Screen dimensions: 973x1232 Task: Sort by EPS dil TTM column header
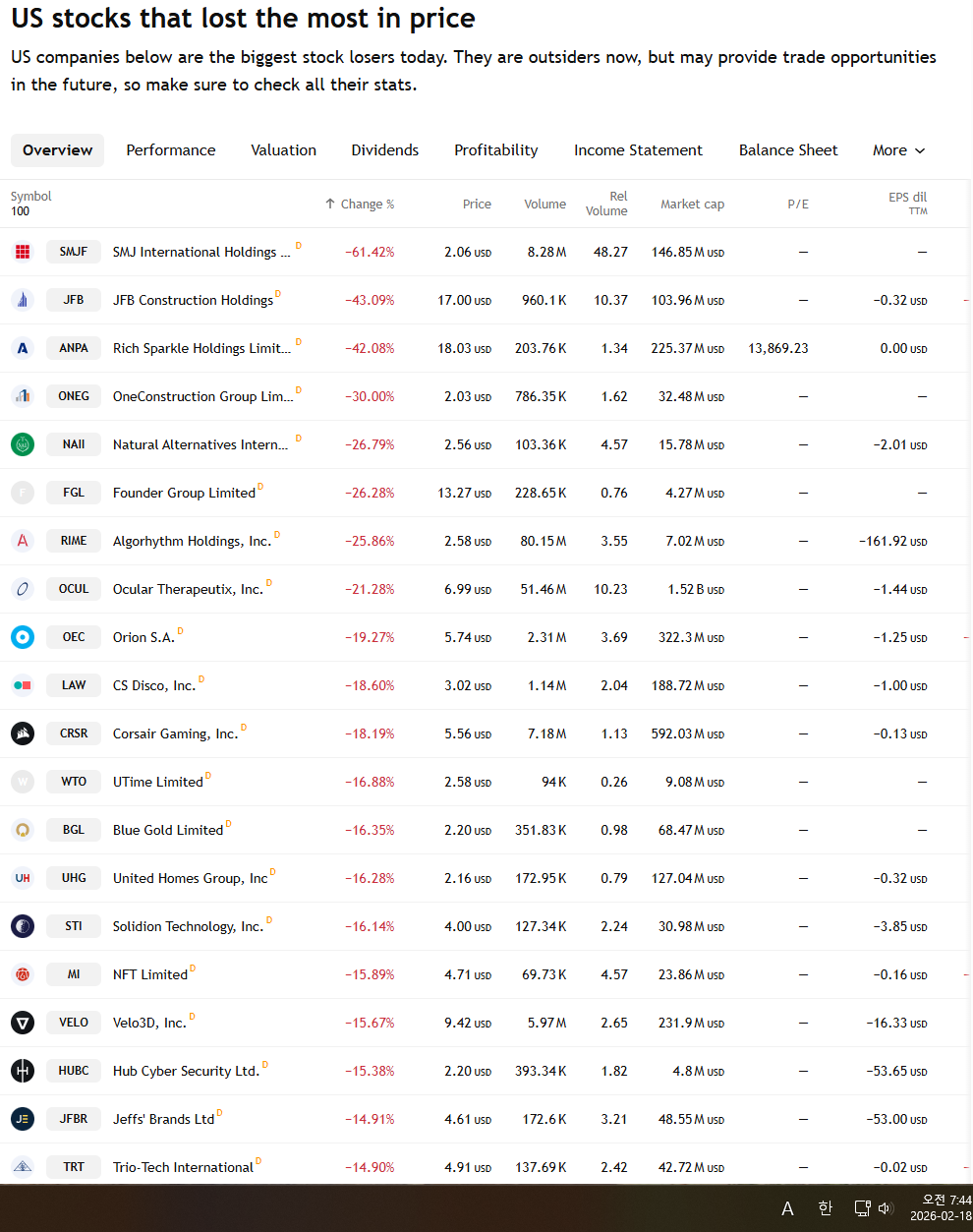907,204
